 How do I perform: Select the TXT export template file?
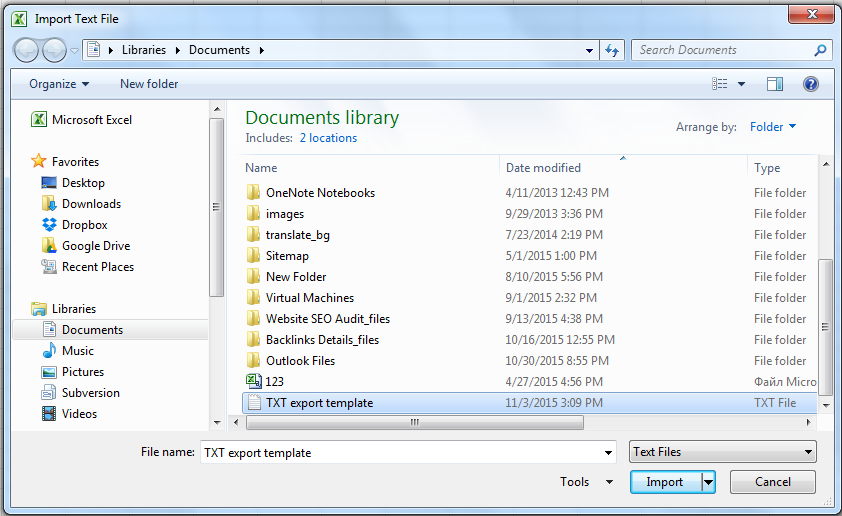530,403
